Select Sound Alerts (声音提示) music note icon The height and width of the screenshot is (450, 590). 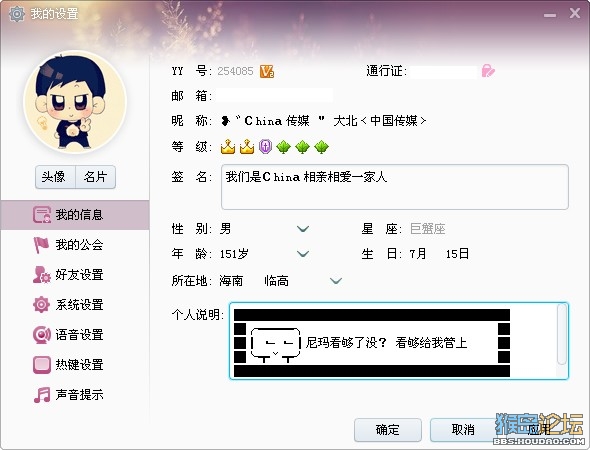[x=41, y=395]
